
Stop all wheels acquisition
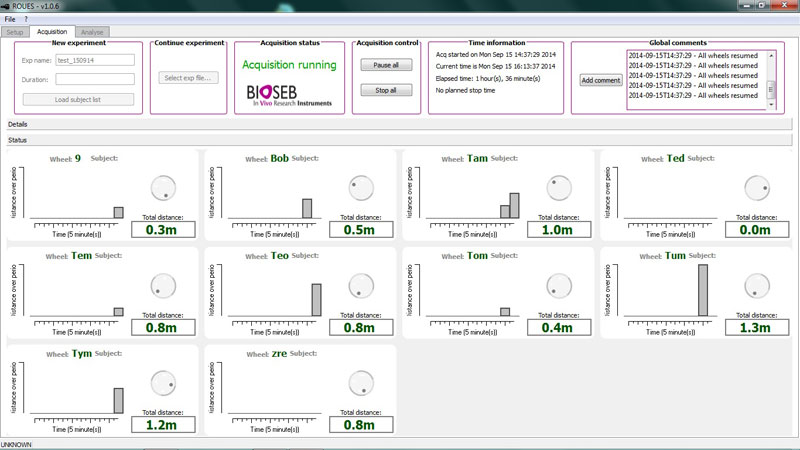click(x=386, y=90)
